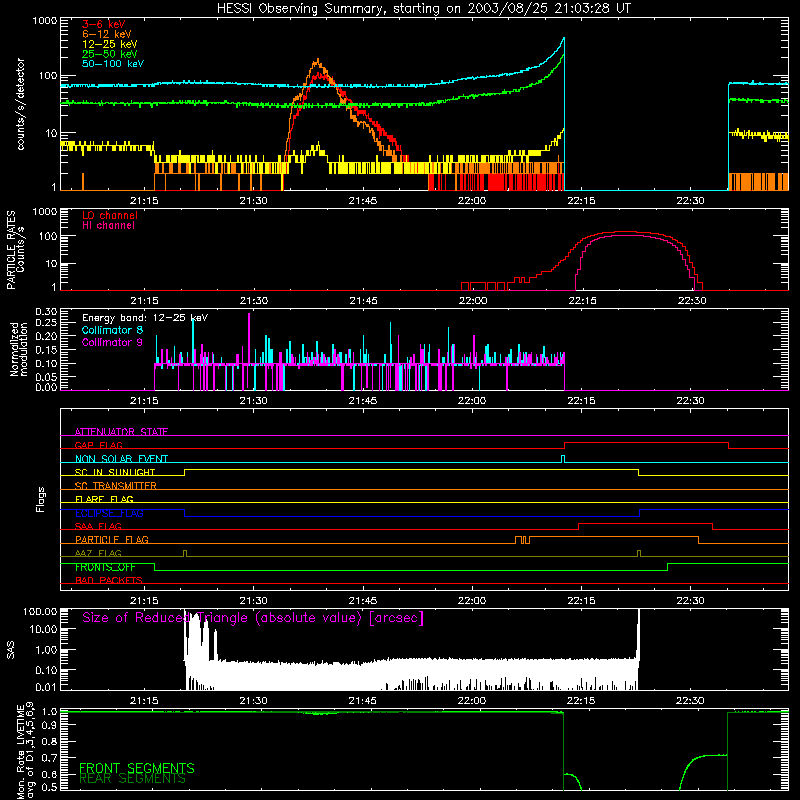Click the 50-100 keV peak before dropout

coord(563,38)
